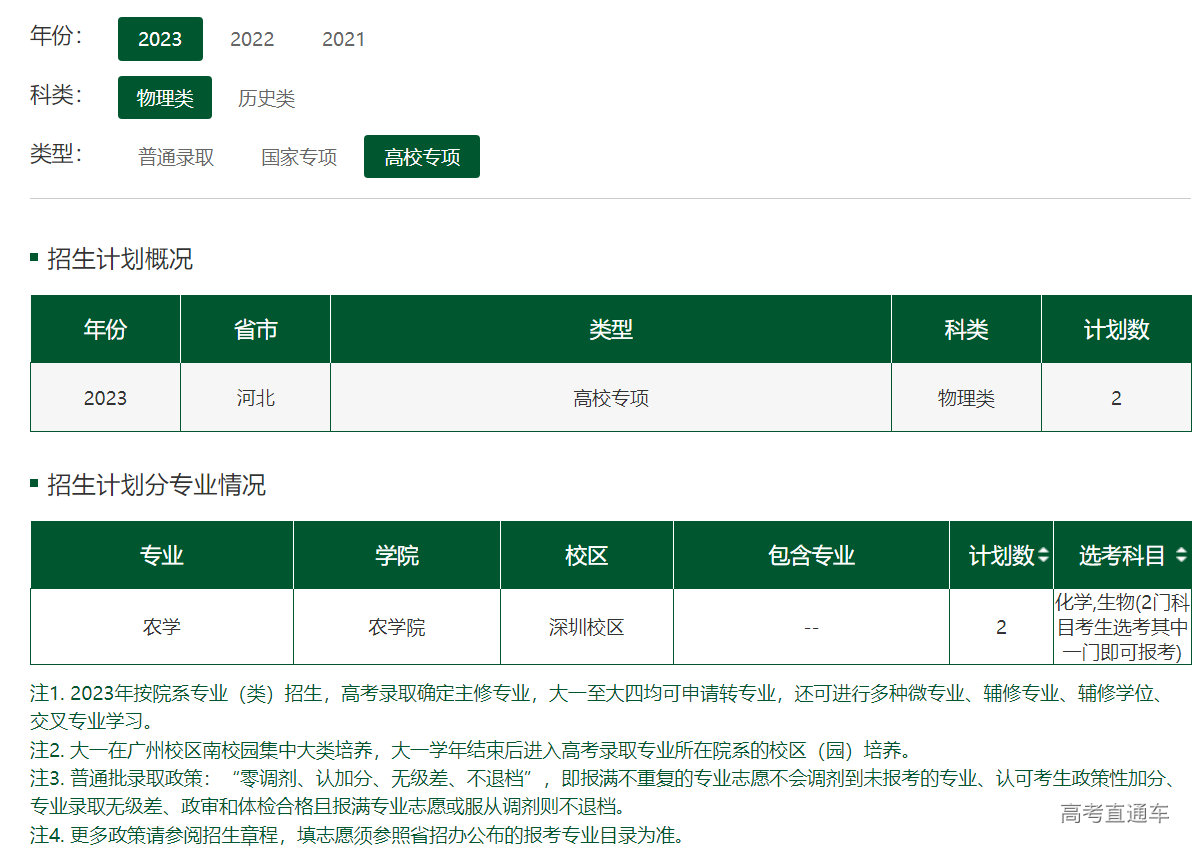Screen dimensions: 1198x853
Task: Click the 农学院 college cell
Action: [397, 627]
